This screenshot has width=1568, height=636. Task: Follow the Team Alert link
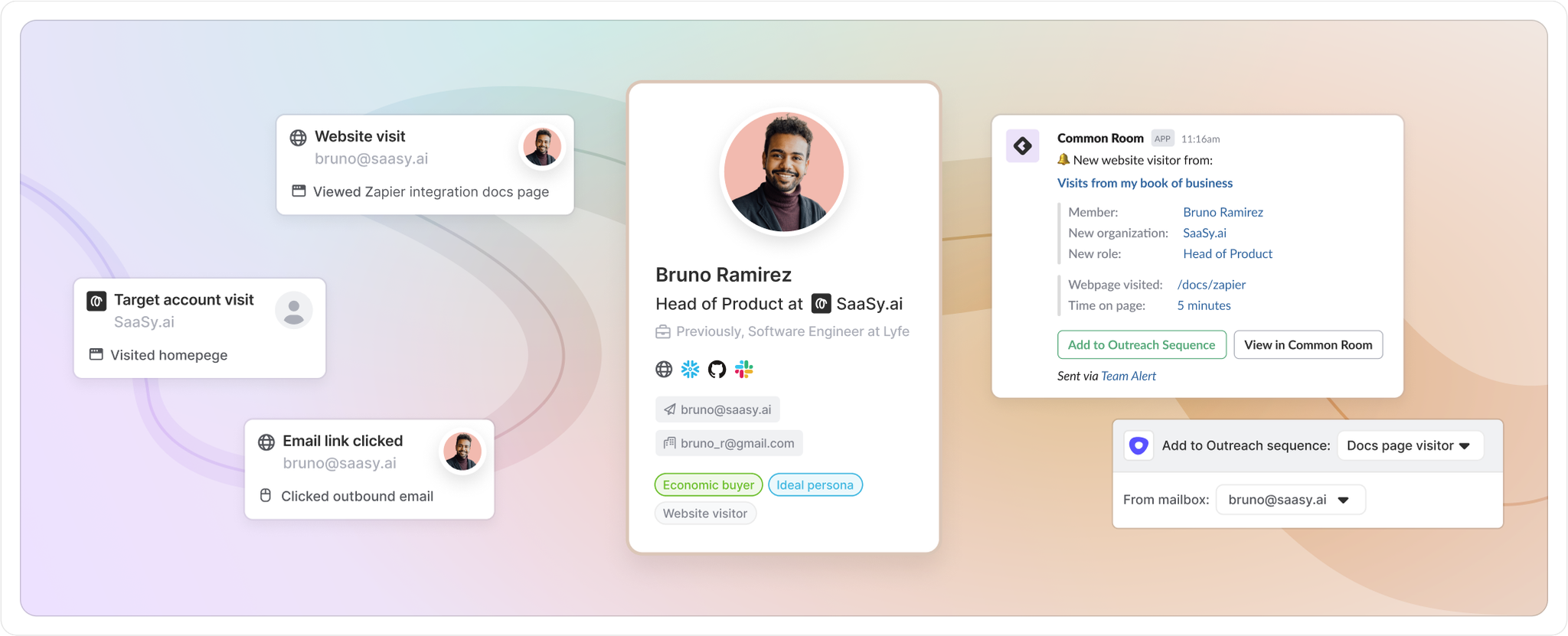[1129, 376]
